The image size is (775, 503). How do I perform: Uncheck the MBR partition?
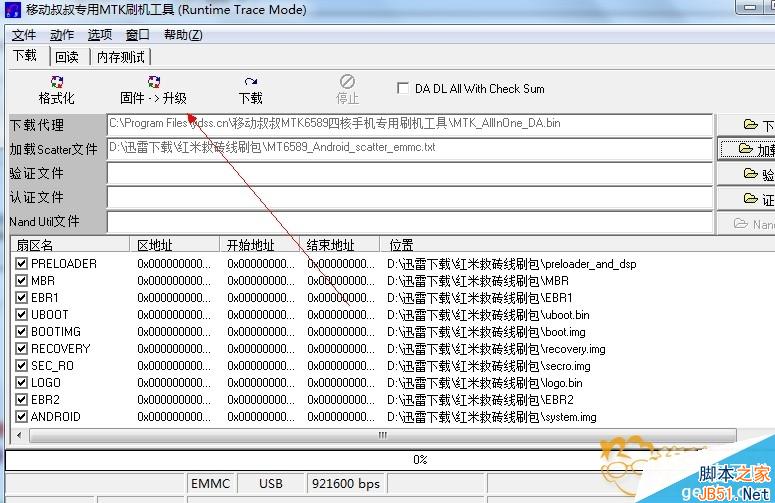[x=21, y=280]
